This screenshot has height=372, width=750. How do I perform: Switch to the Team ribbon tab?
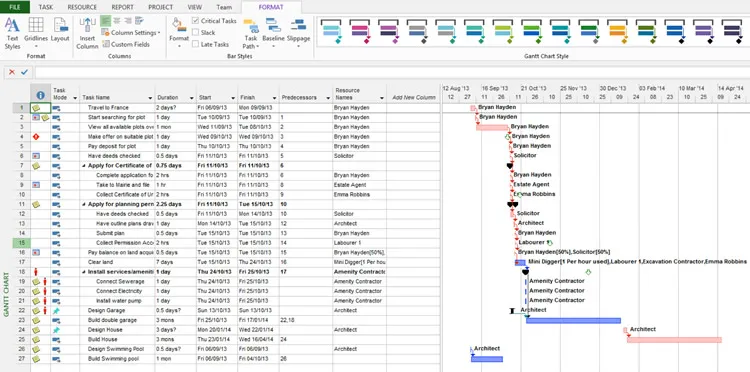coord(224,7)
